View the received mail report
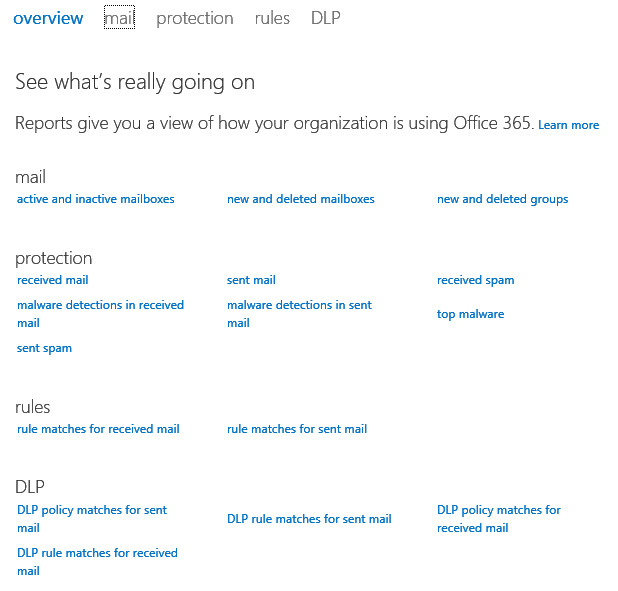The image size is (618, 591). (53, 280)
